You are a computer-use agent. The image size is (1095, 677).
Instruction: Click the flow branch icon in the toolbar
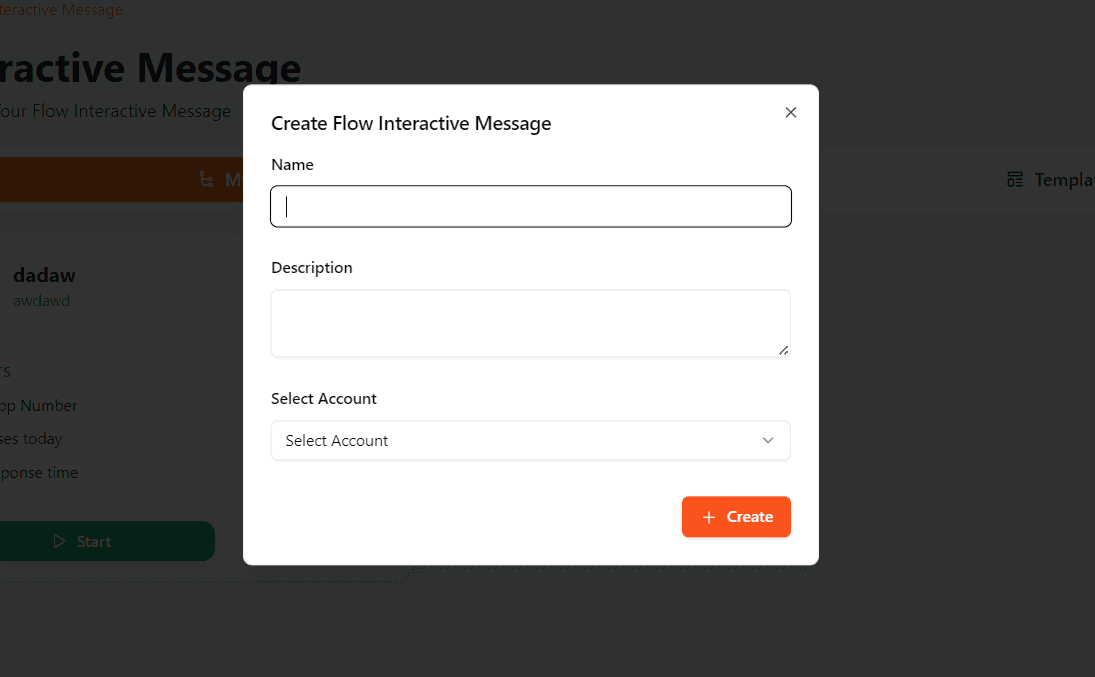point(207,179)
